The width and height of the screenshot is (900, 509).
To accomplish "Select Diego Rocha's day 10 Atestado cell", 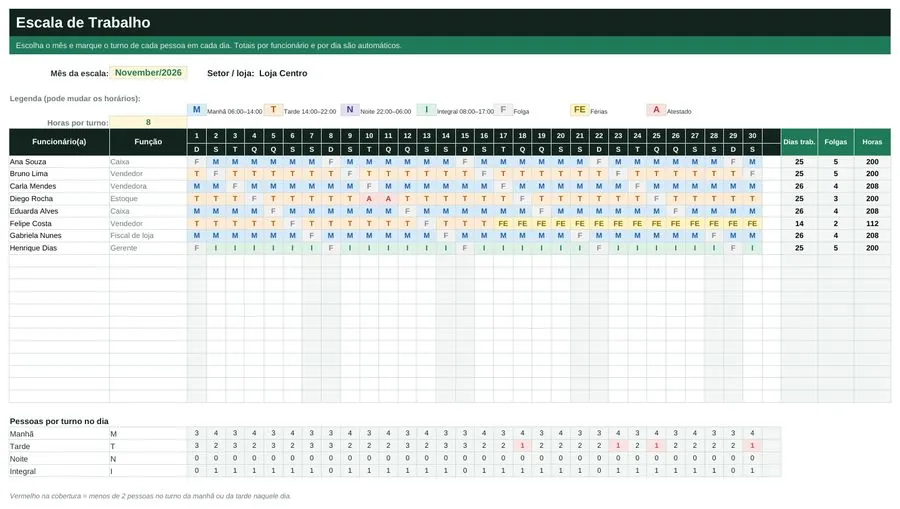I will coord(369,199).
